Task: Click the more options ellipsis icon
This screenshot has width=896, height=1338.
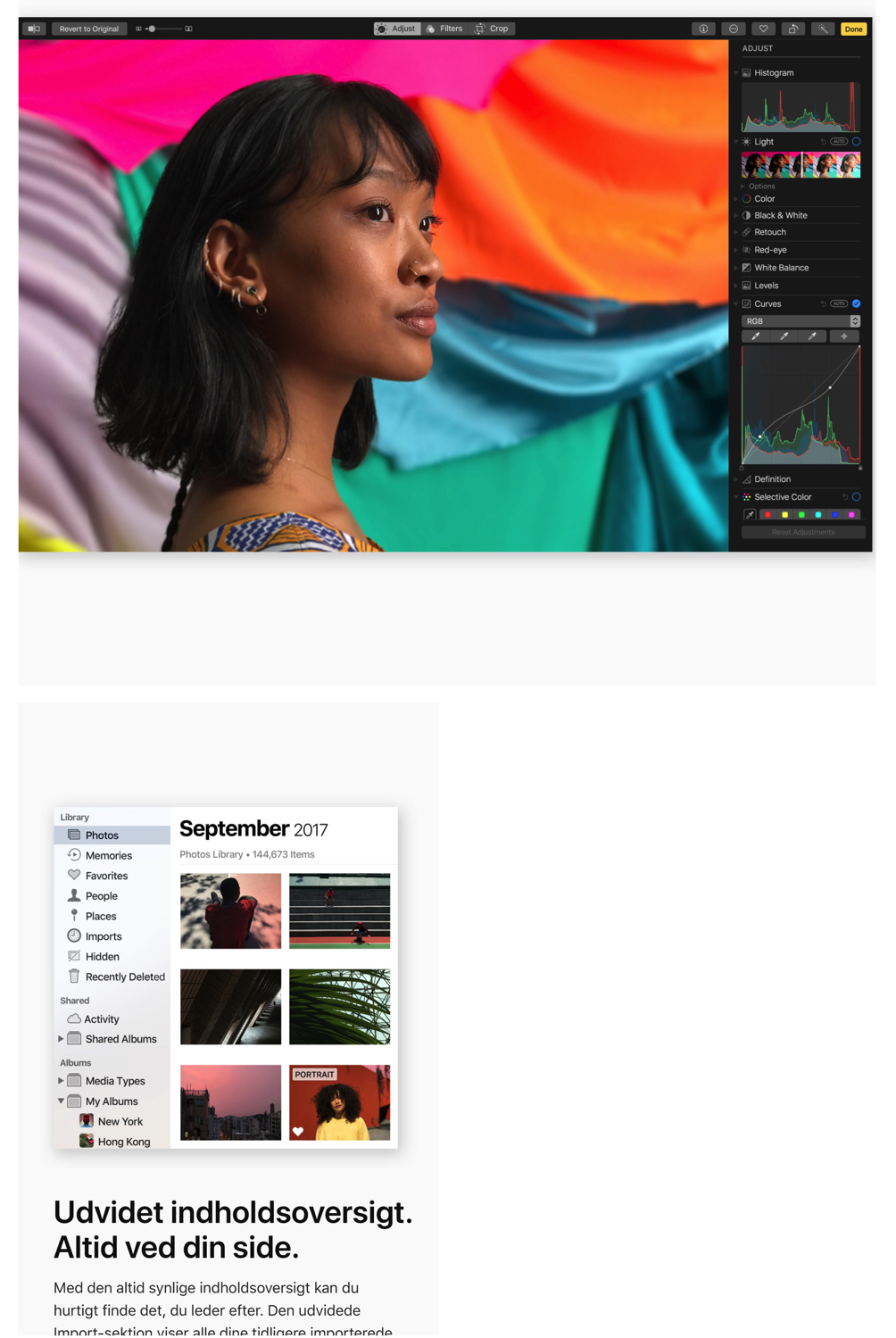Action: pos(734,29)
